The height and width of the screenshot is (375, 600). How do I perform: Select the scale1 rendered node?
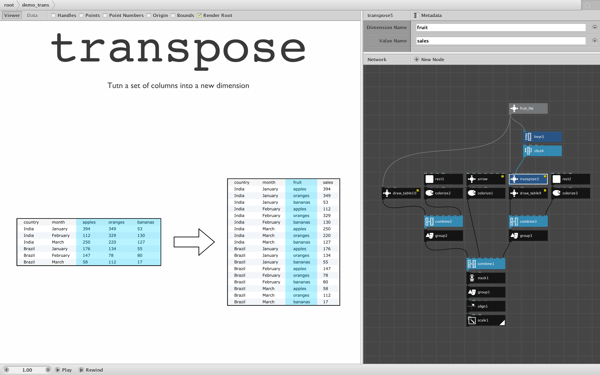point(486,320)
